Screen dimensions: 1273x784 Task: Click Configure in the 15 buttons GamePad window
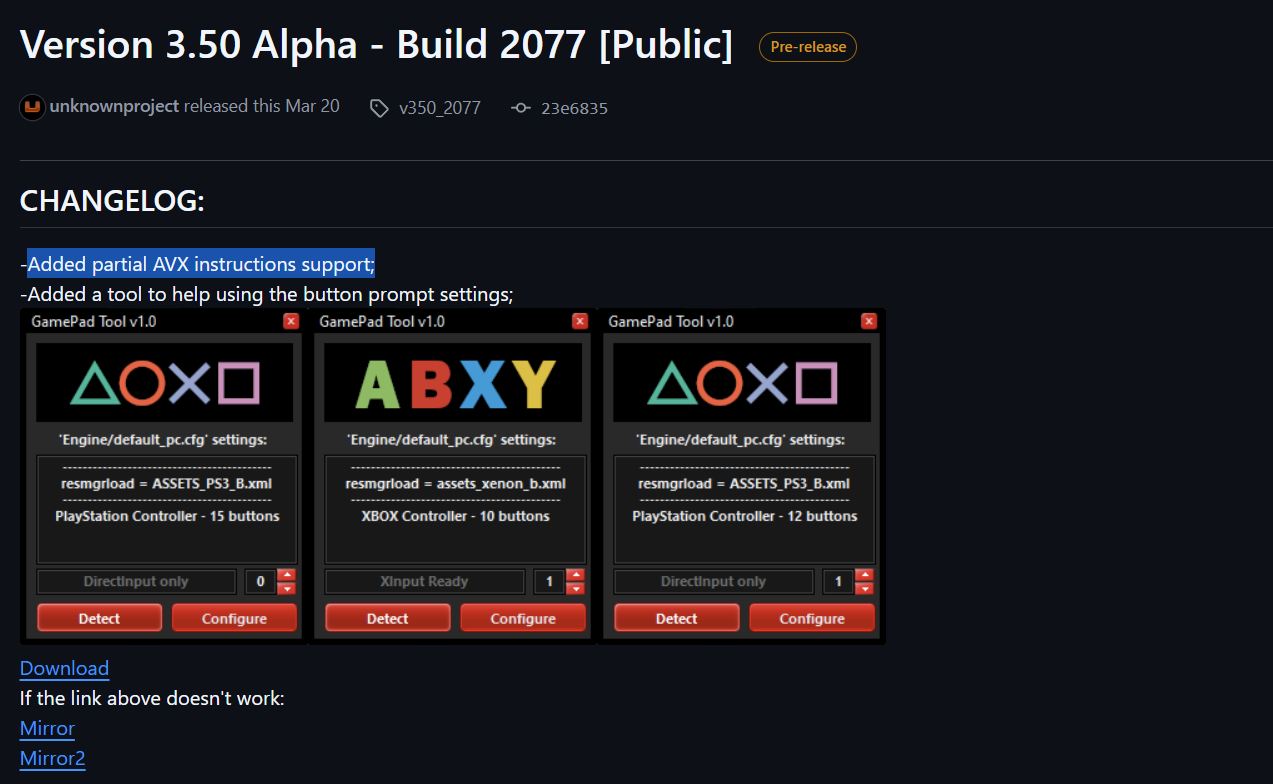tap(234, 618)
